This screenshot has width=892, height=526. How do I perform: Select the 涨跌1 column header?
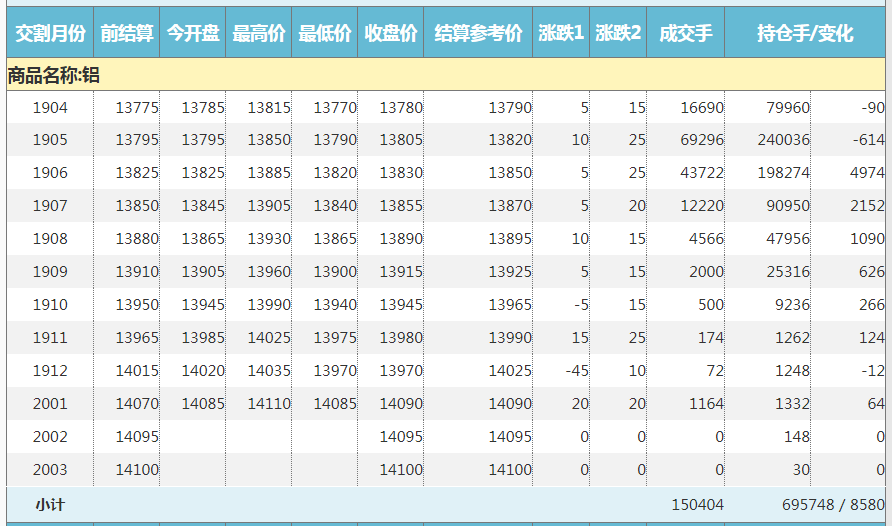coord(561,34)
